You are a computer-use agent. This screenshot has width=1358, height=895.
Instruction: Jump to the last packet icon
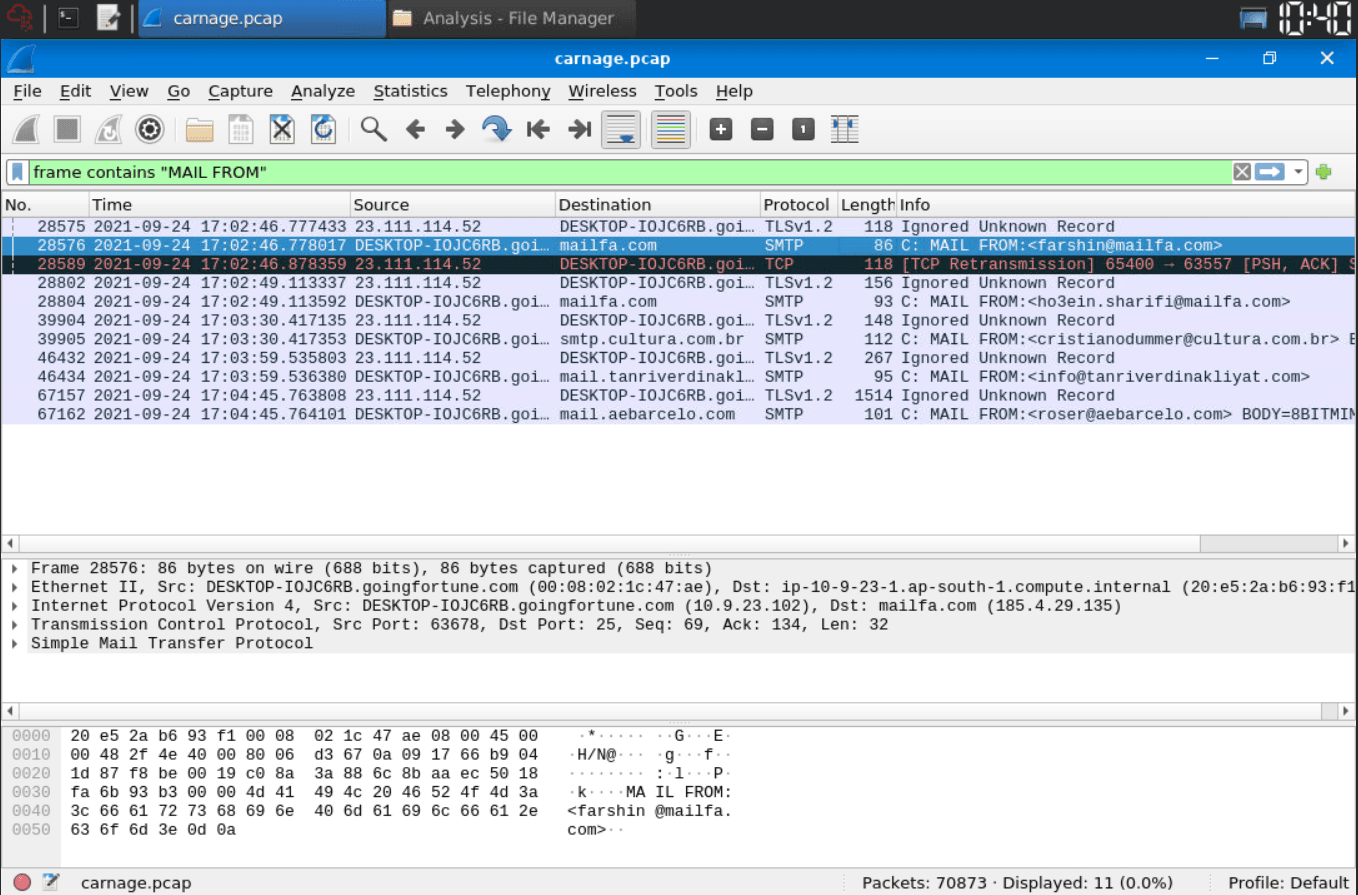(579, 129)
